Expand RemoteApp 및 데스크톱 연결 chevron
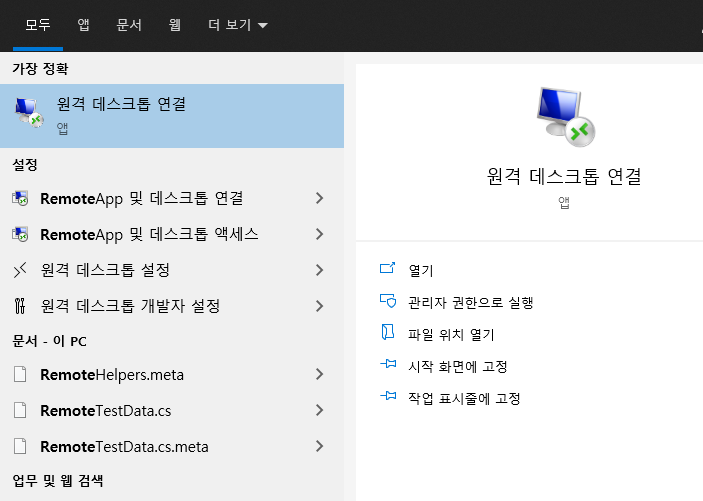 coord(319,198)
